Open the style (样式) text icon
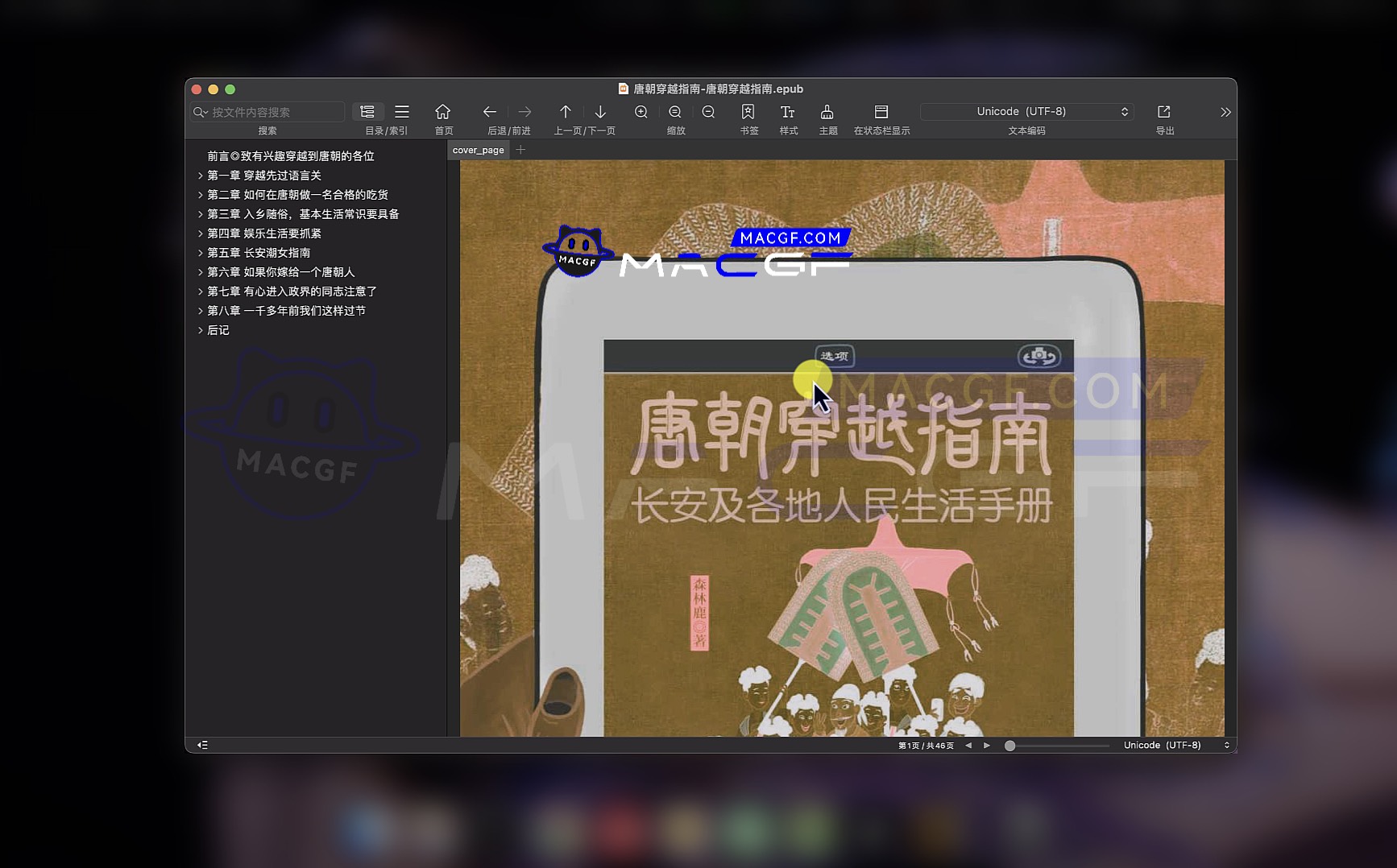 point(788,112)
